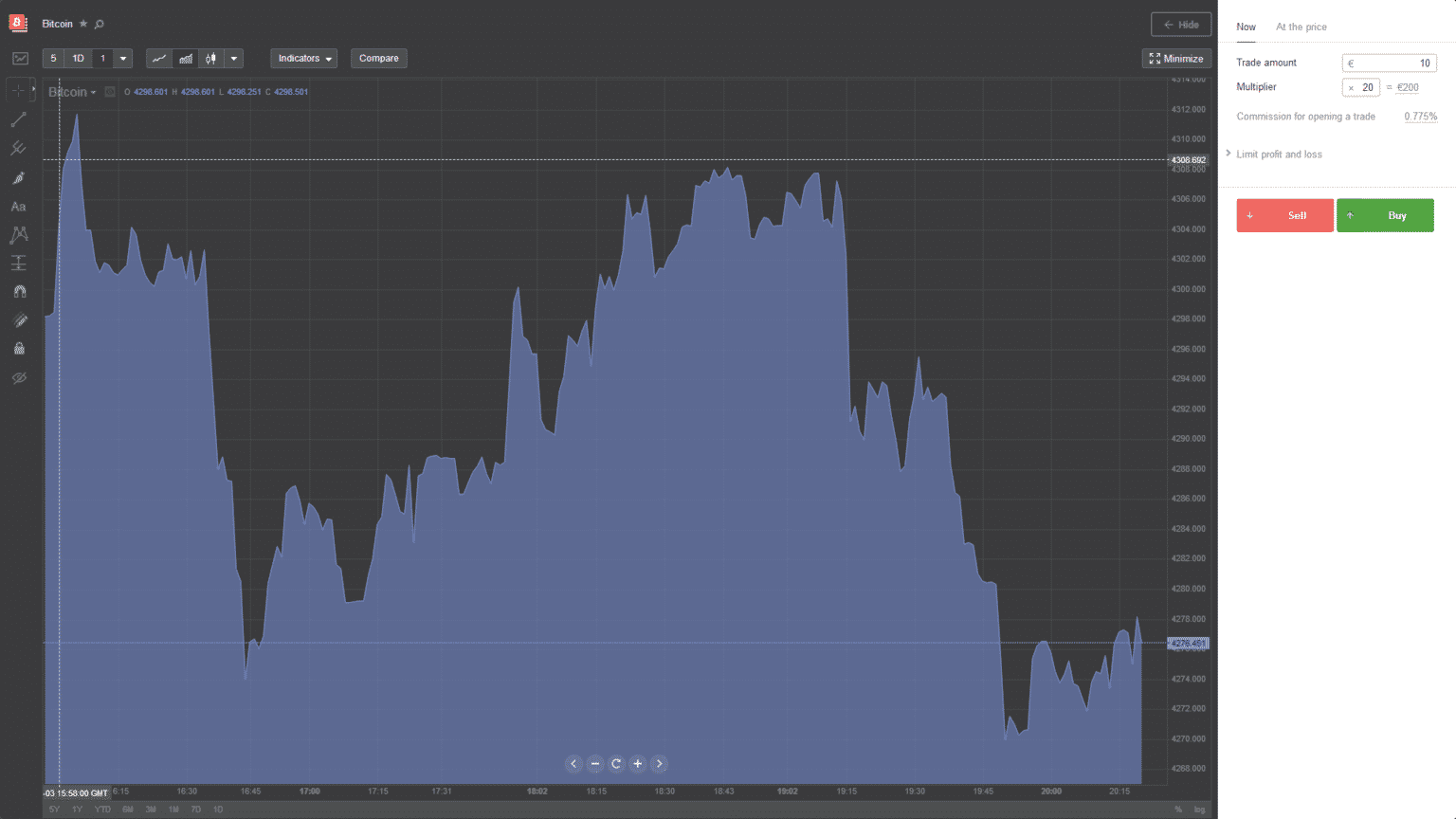Click the red Sell button

pos(1284,215)
